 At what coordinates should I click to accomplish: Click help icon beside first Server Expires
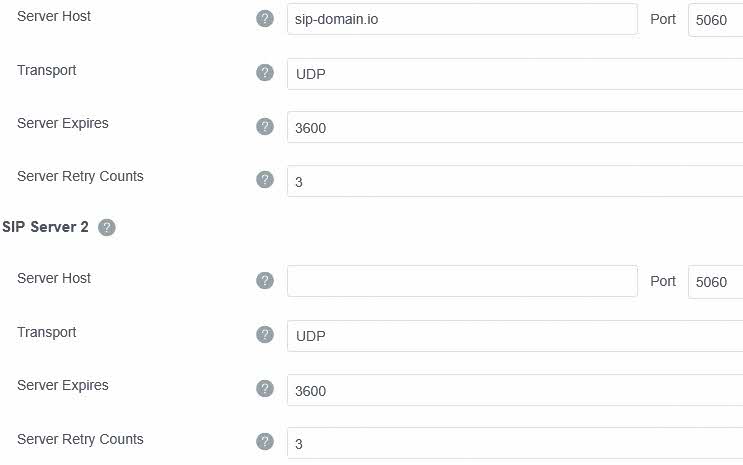coord(265,126)
